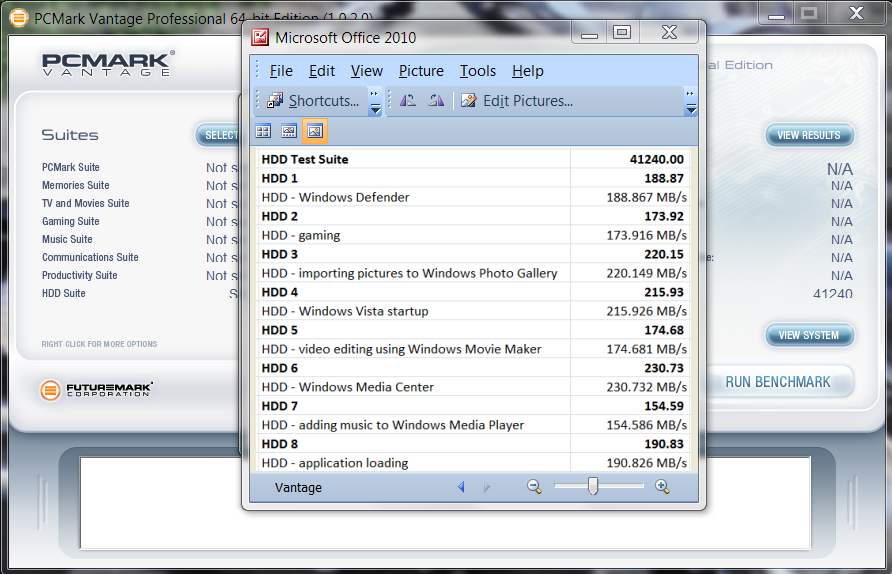Zoom in using the magnifier plus icon
This screenshot has height=574, width=892.
662,487
